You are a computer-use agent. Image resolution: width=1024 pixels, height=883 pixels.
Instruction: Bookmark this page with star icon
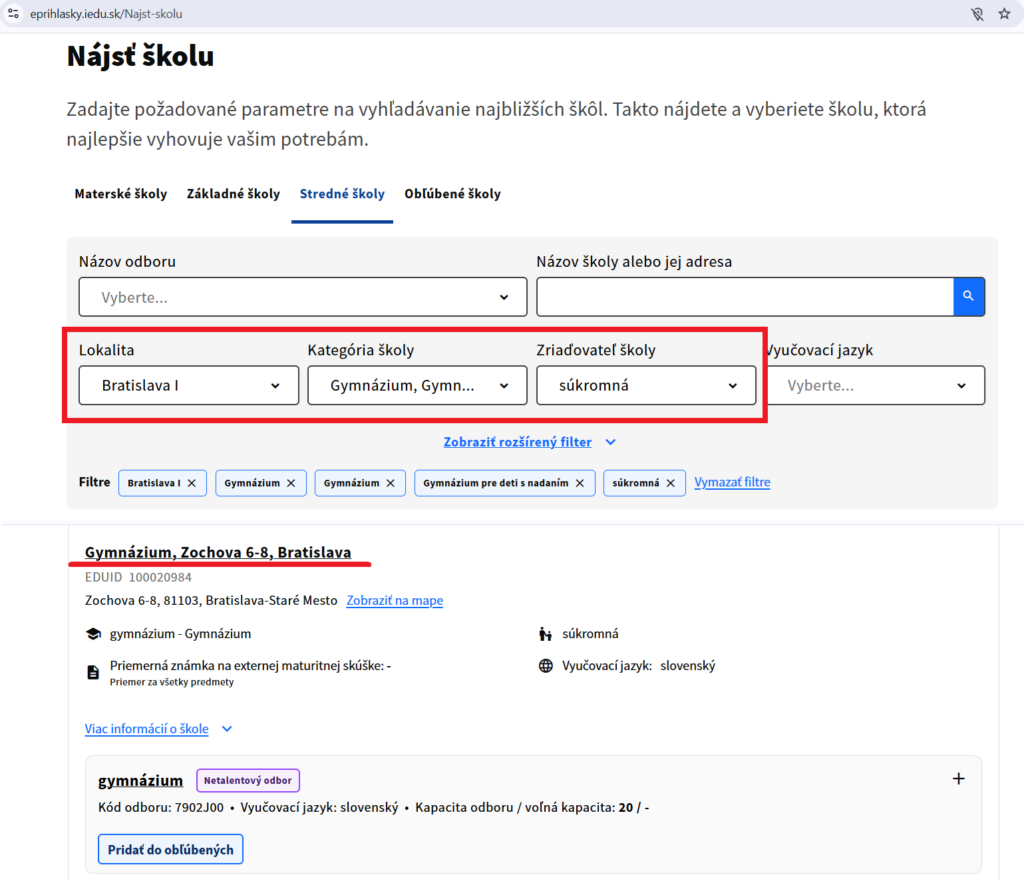pyautogui.click(x=1003, y=14)
